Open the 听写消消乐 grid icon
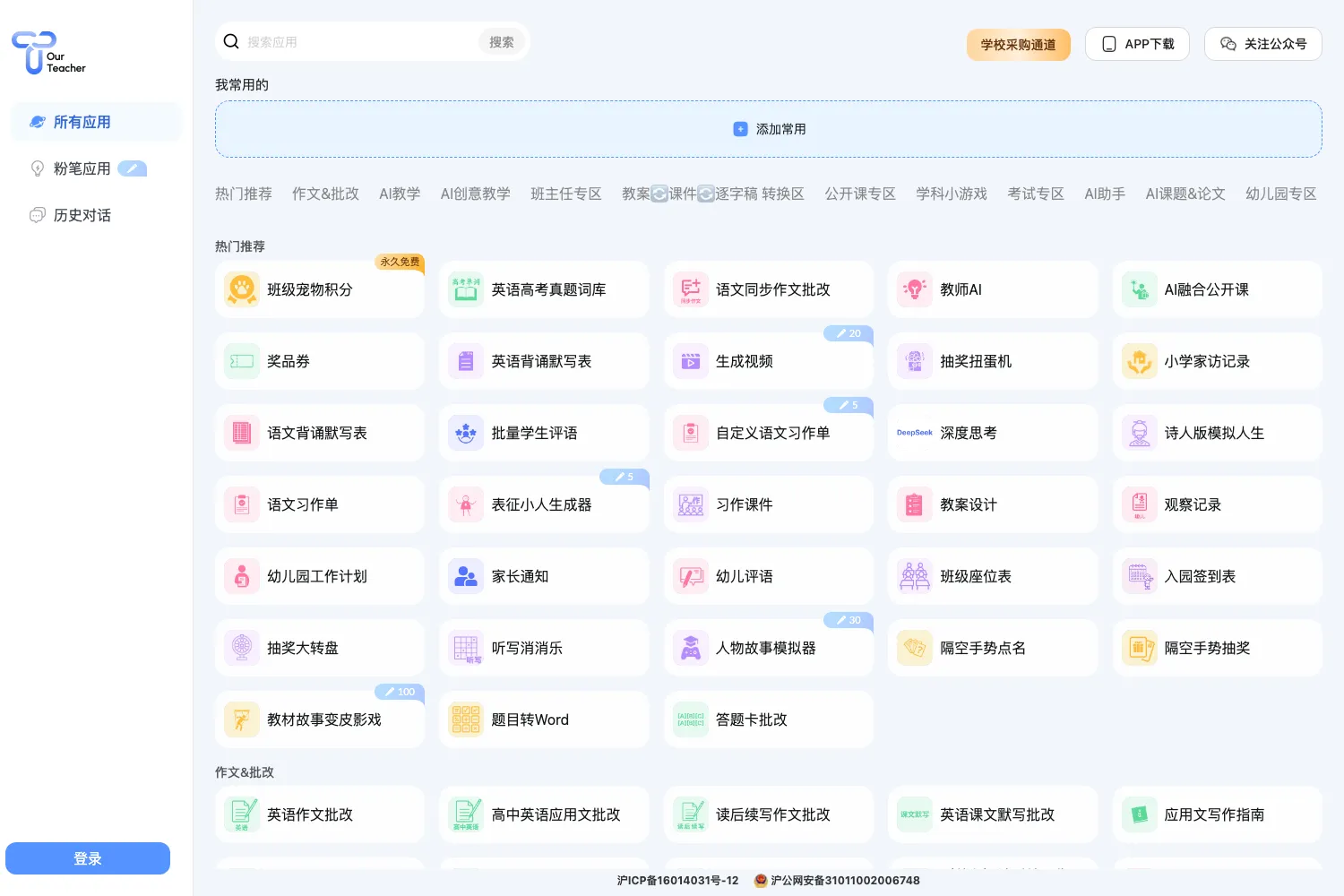The image size is (1344, 896). (466, 648)
